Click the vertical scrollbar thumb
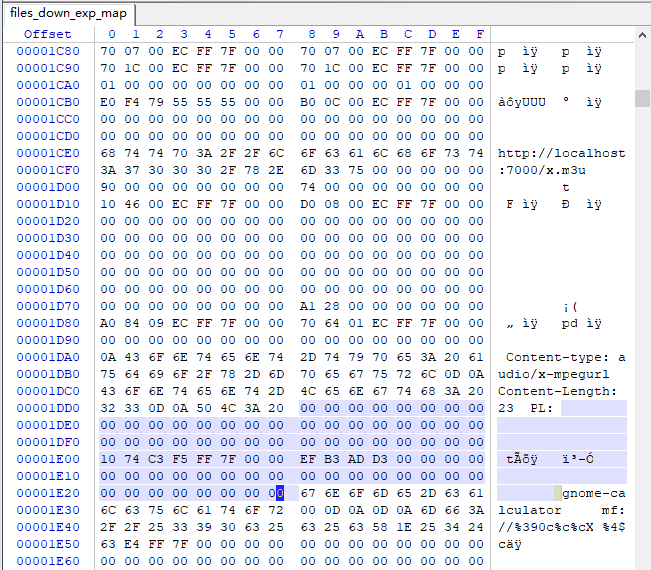651x570 pixels. click(642, 98)
